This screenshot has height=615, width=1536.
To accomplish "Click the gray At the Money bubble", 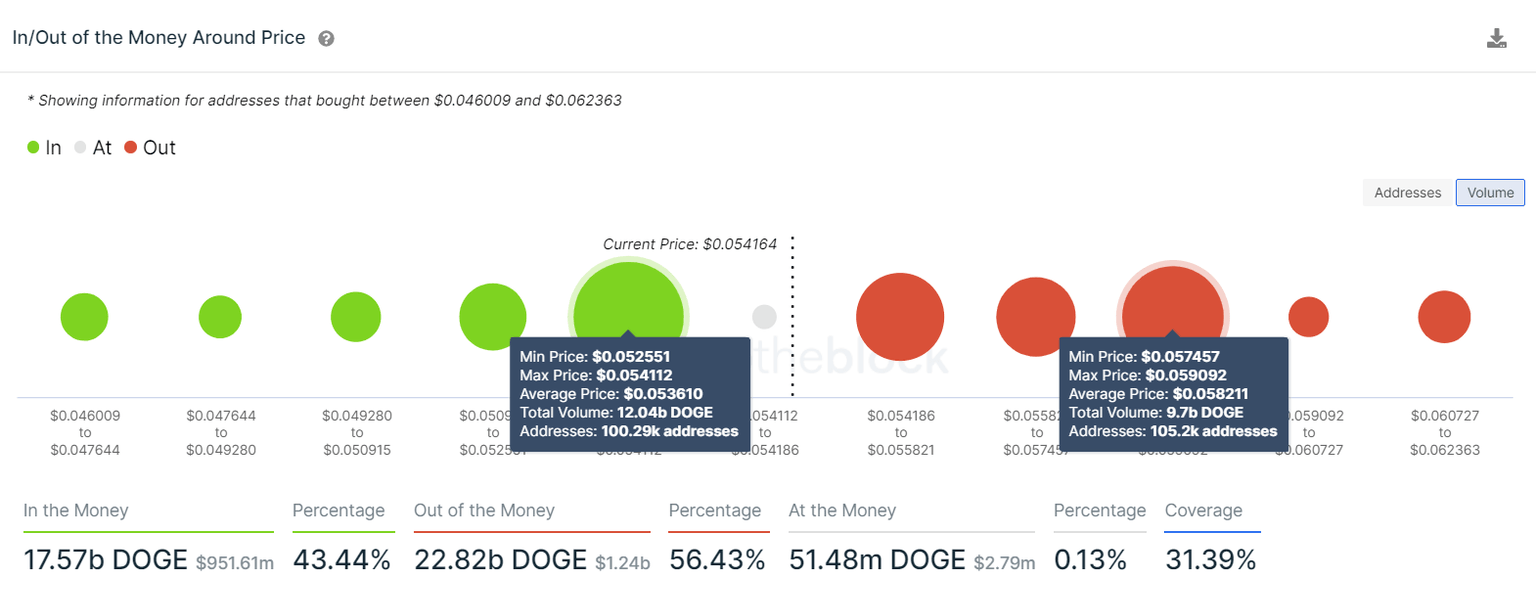I will pyautogui.click(x=763, y=316).
